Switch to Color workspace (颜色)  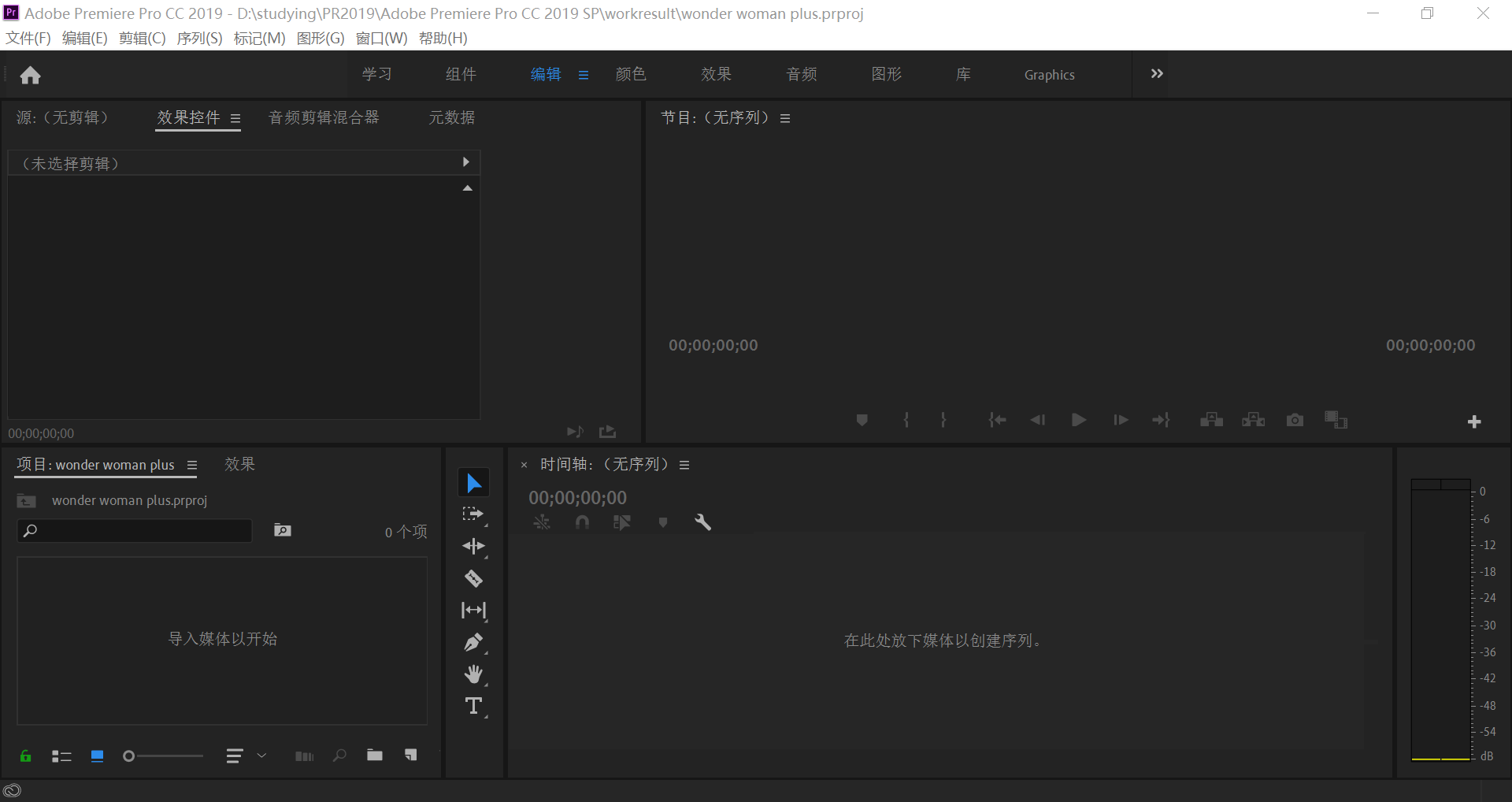(x=630, y=74)
